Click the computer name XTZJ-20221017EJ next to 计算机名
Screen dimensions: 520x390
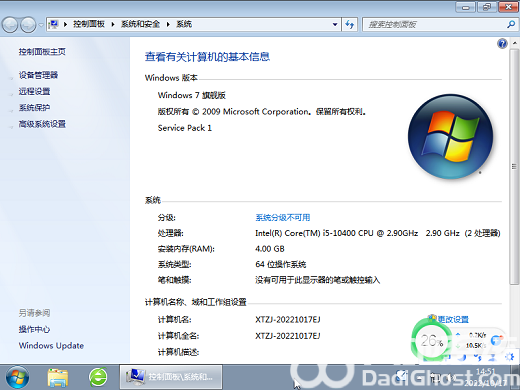point(288,320)
